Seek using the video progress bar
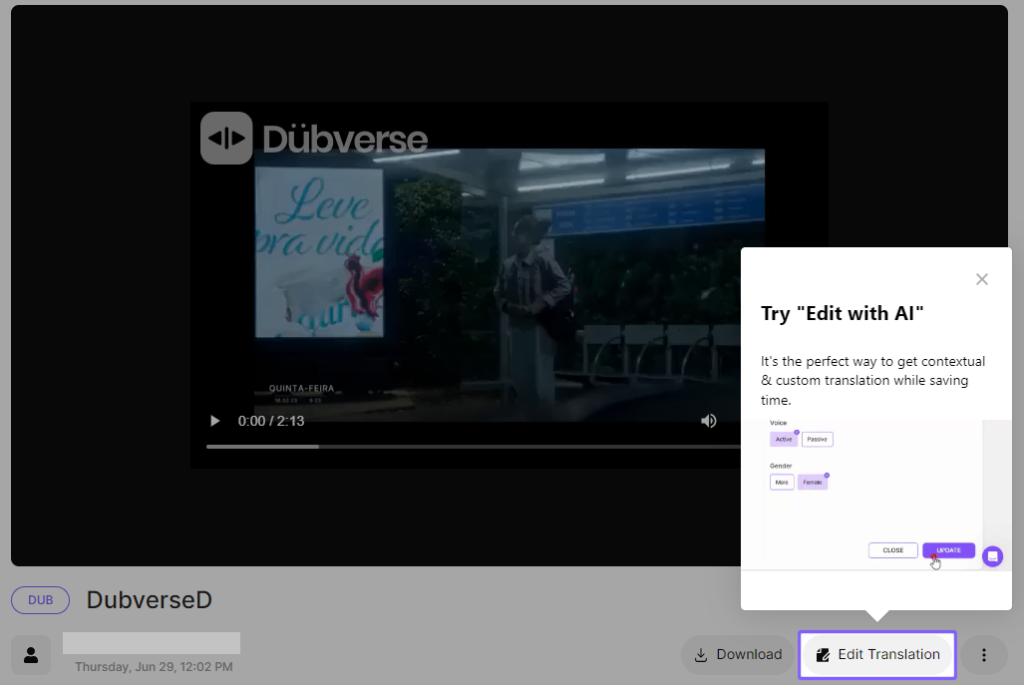This screenshot has height=685, width=1024. click(473, 447)
